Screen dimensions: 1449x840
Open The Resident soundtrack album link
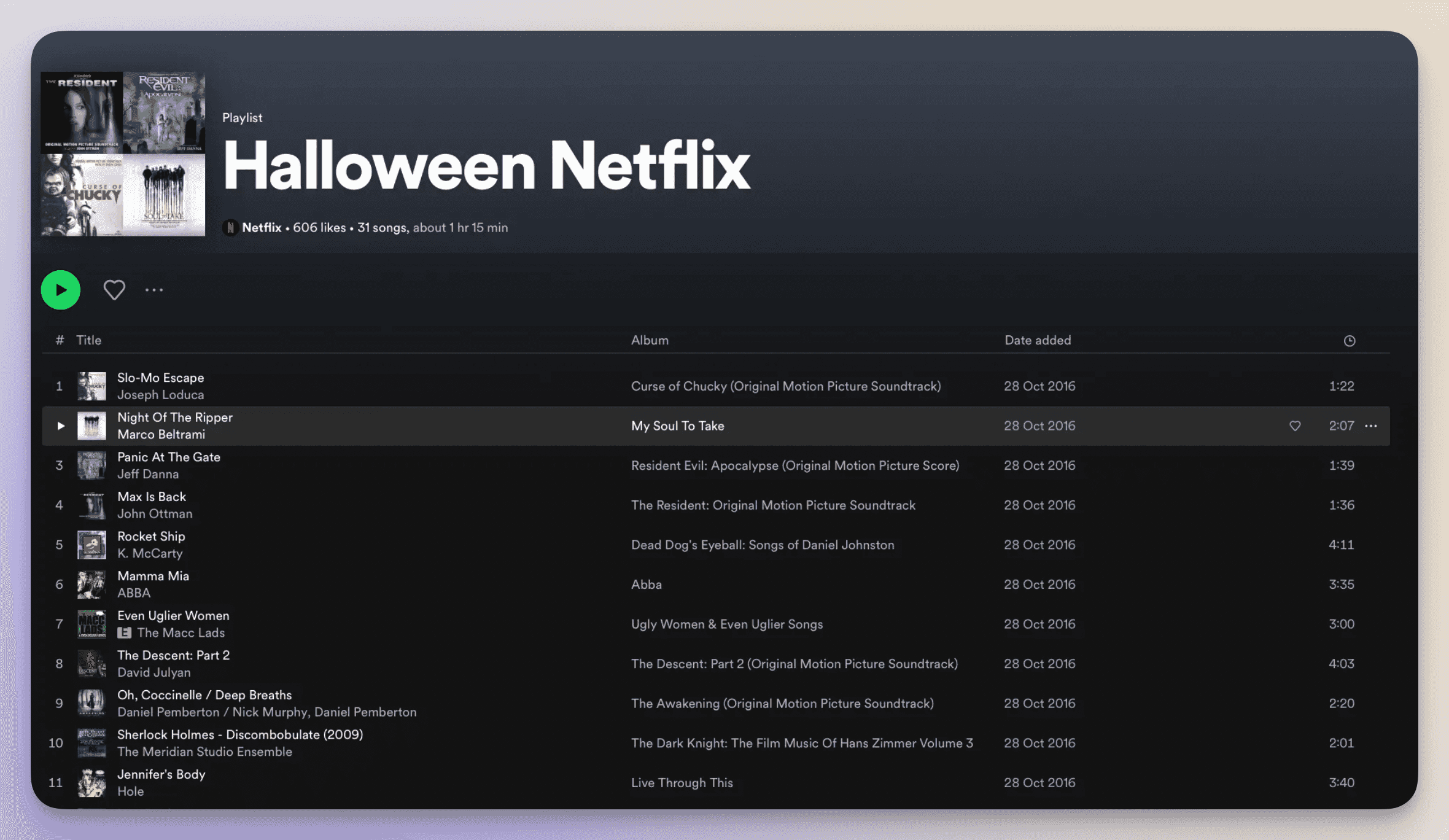[x=773, y=505]
